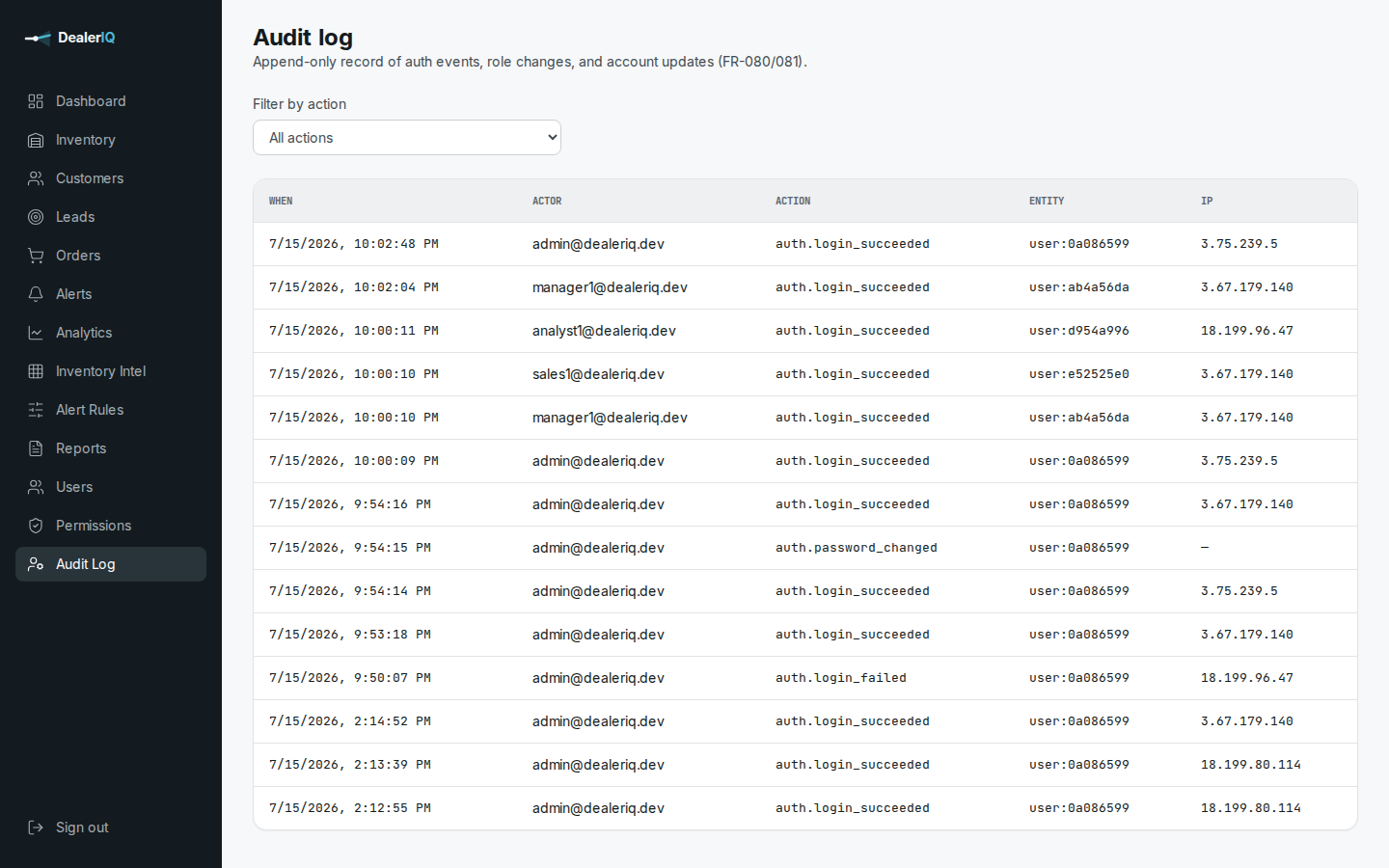Click the Orders cart icon
This screenshot has width=1389, height=868.
(x=36, y=256)
